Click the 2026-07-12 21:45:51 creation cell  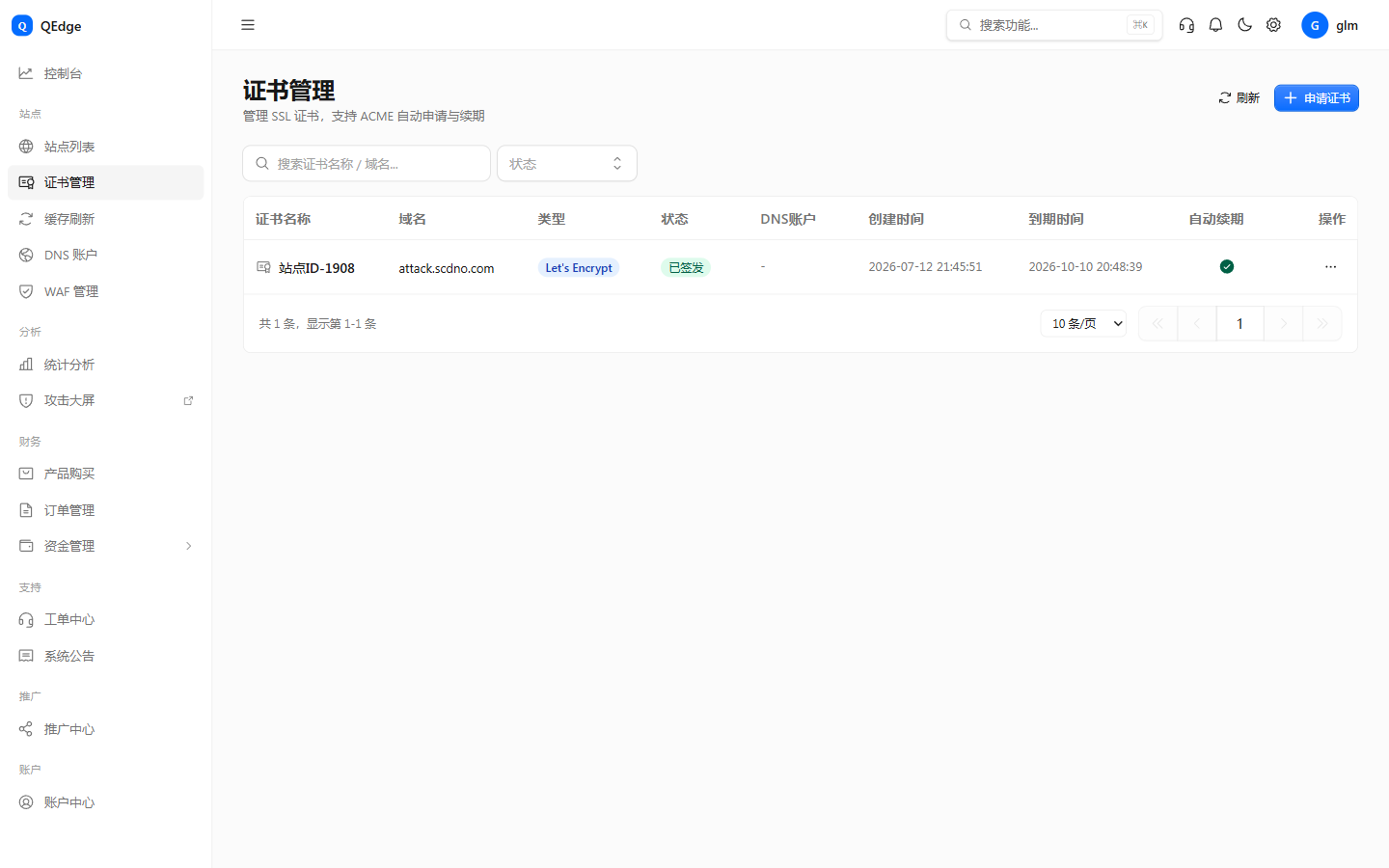point(925,267)
